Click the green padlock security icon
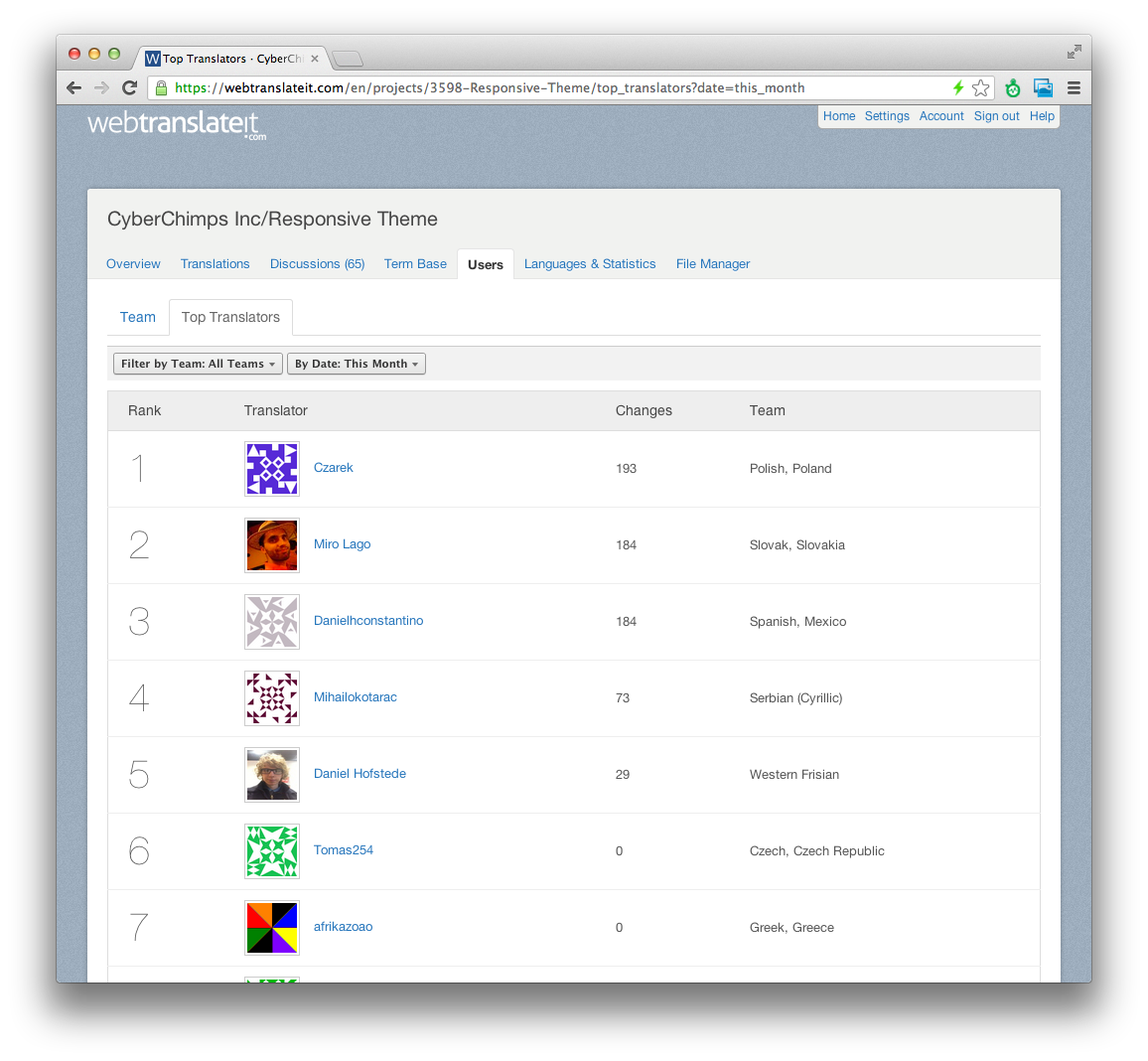The width and height of the screenshot is (1148, 1061). point(161,87)
